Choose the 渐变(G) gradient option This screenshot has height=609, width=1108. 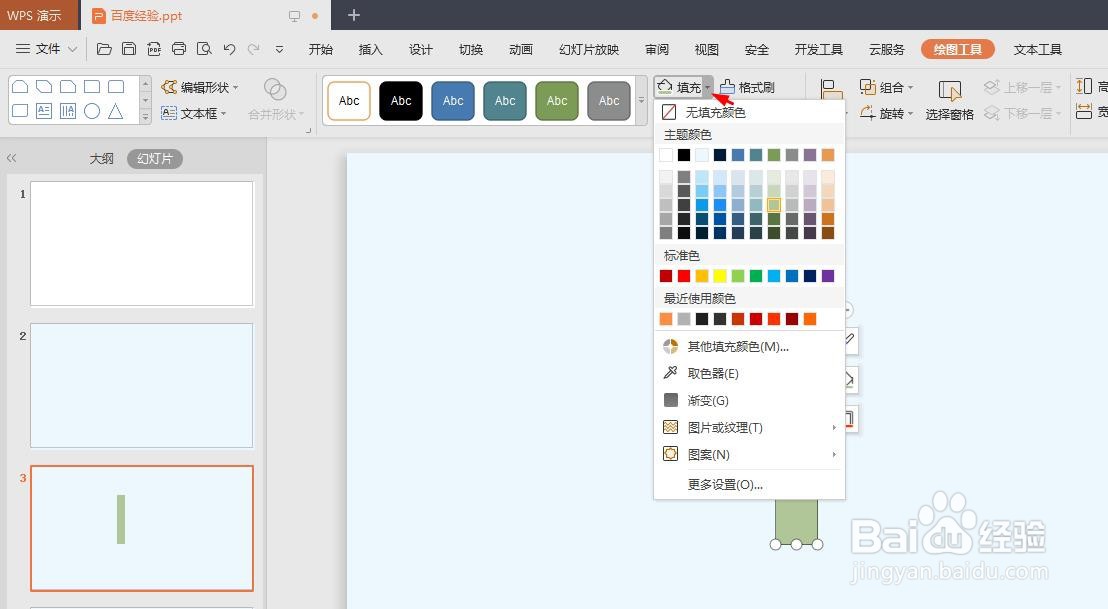point(749,401)
